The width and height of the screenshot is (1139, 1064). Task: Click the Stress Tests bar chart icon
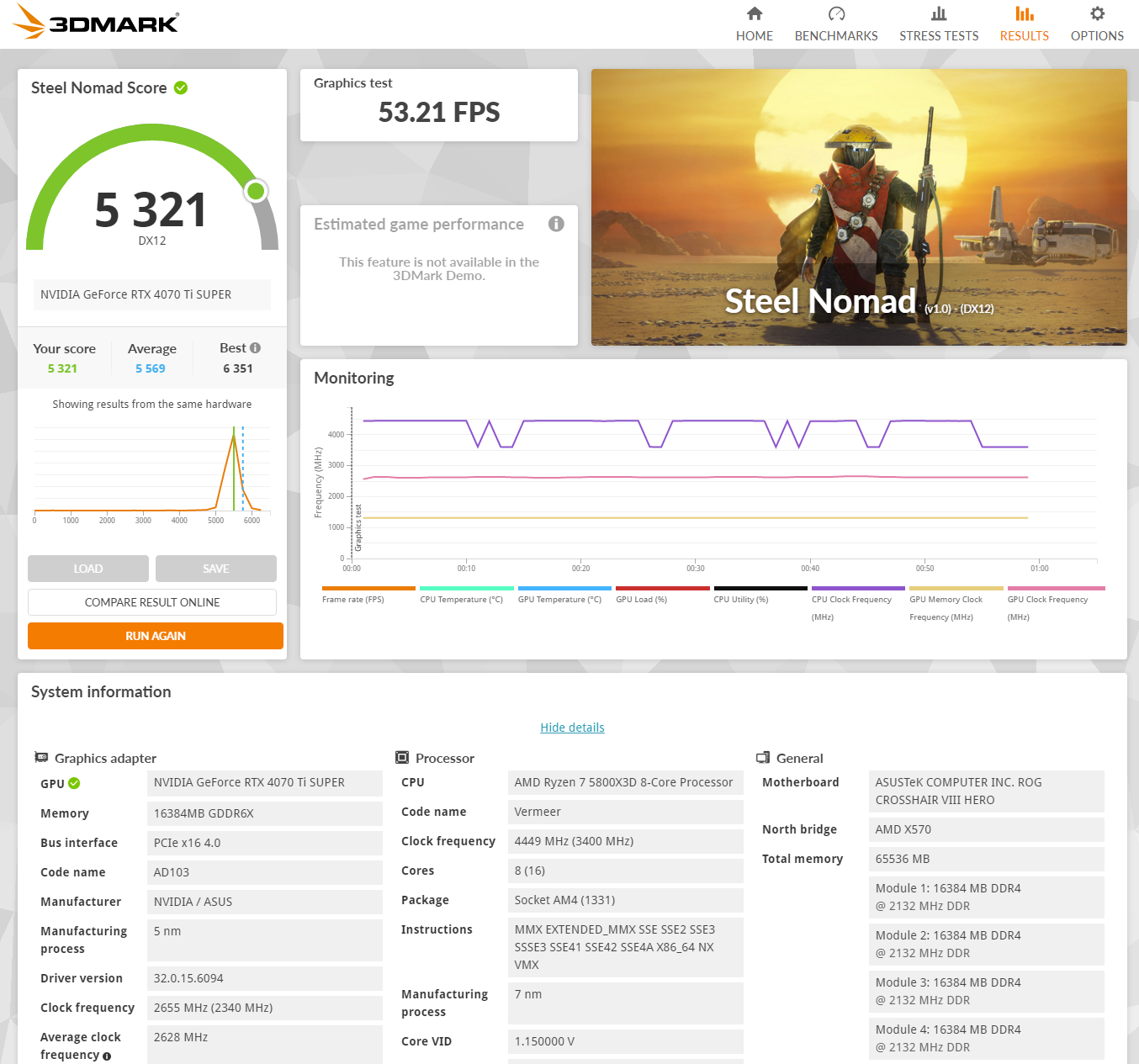click(939, 13)
